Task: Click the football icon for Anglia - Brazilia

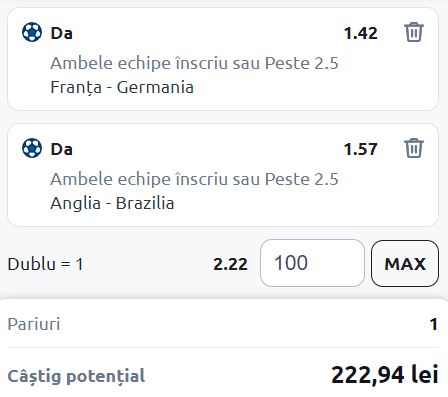Action: pos(32,148)
